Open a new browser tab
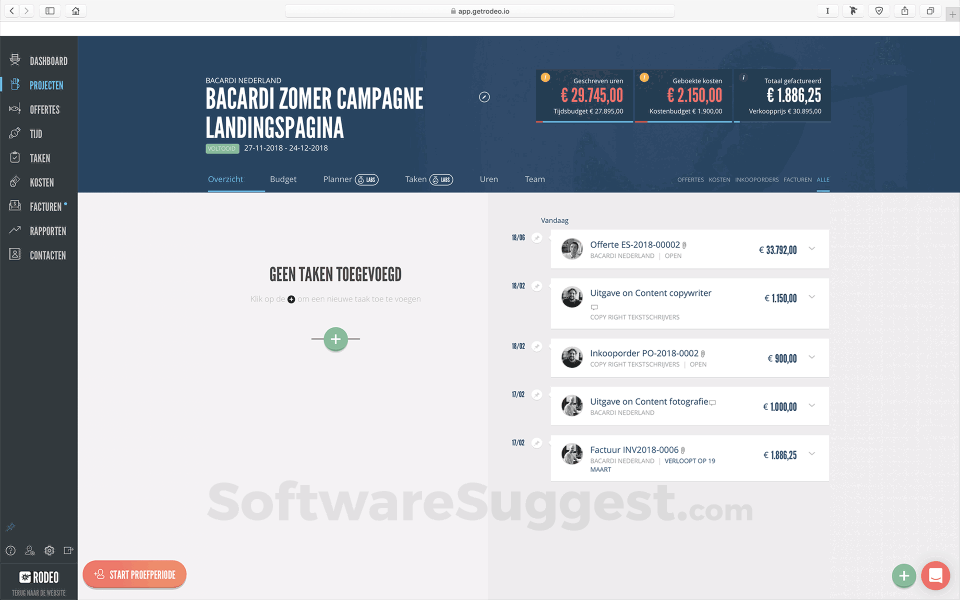The height and width of the screenshot is (600, 960). click(x=953, y=15)
